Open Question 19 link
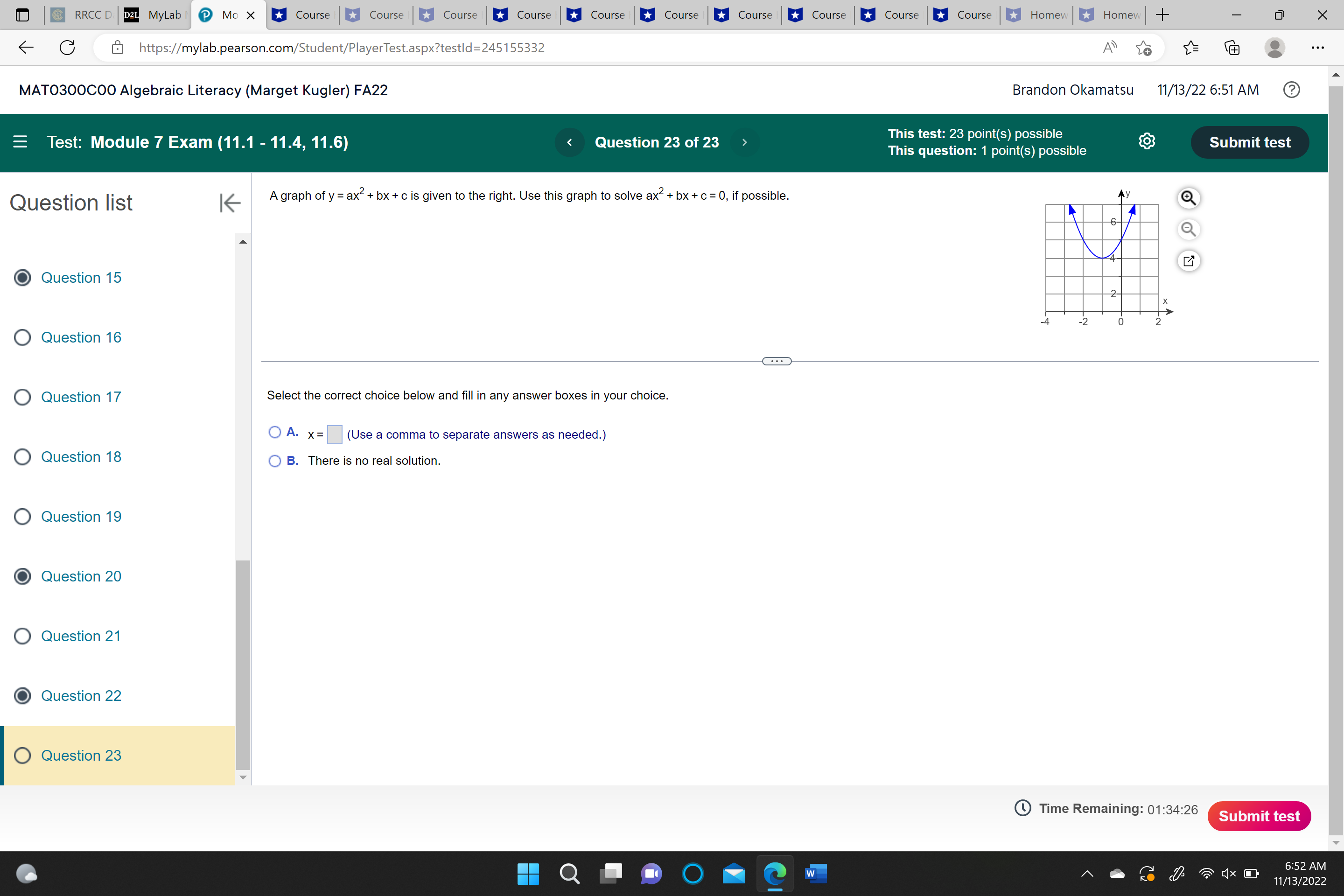The width and height of the screenshot is (1344, 896). (81, 517)
